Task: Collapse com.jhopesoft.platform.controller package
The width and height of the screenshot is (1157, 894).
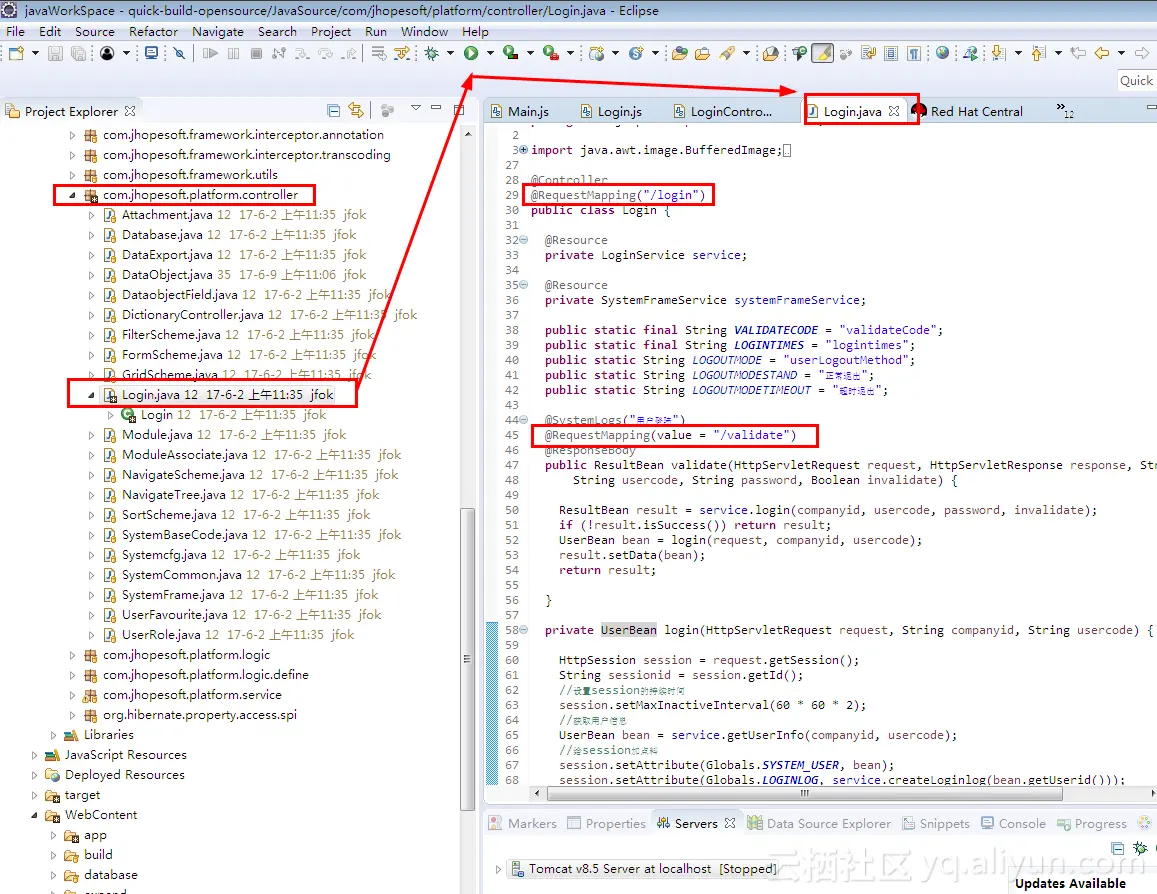Action: click(72, 195)
